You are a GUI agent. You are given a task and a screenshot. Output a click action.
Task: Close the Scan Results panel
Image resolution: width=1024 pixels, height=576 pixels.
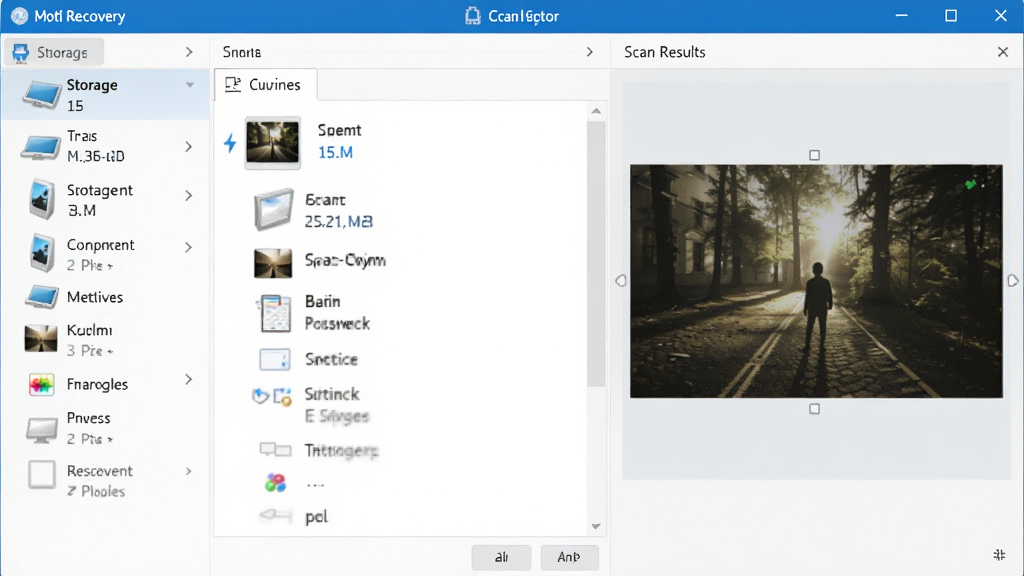(1003, 52)
